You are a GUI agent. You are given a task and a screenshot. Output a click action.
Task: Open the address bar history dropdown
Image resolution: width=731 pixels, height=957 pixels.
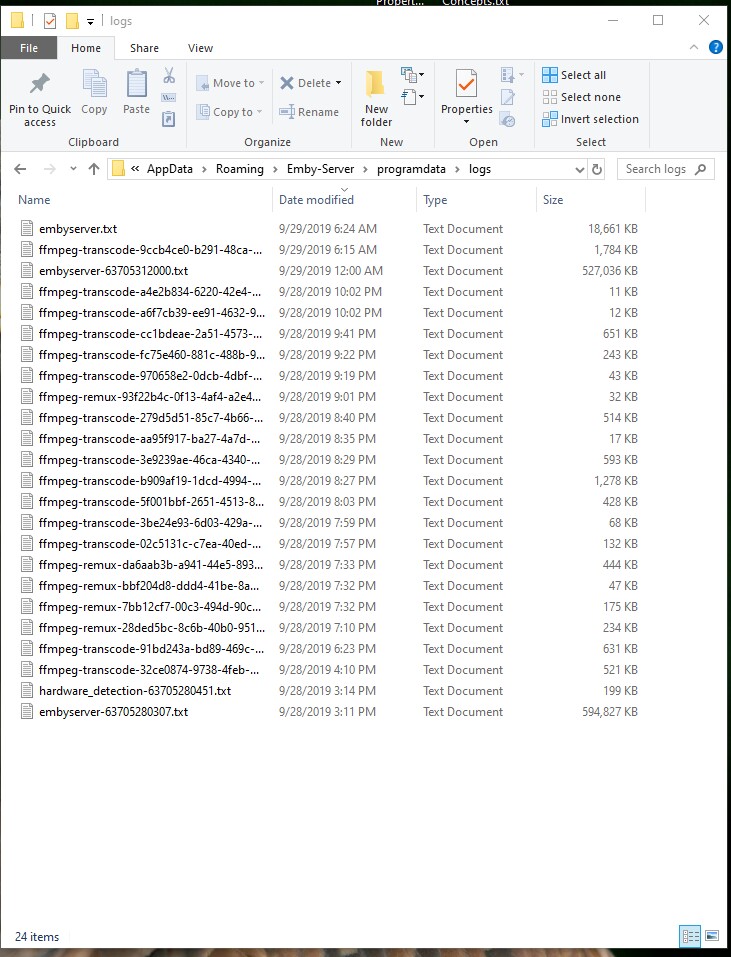coord(580,170)
